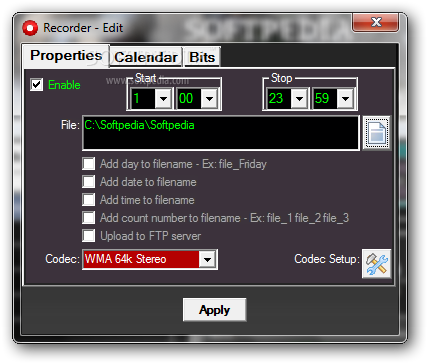Check Add date to filename

point(89,182)
